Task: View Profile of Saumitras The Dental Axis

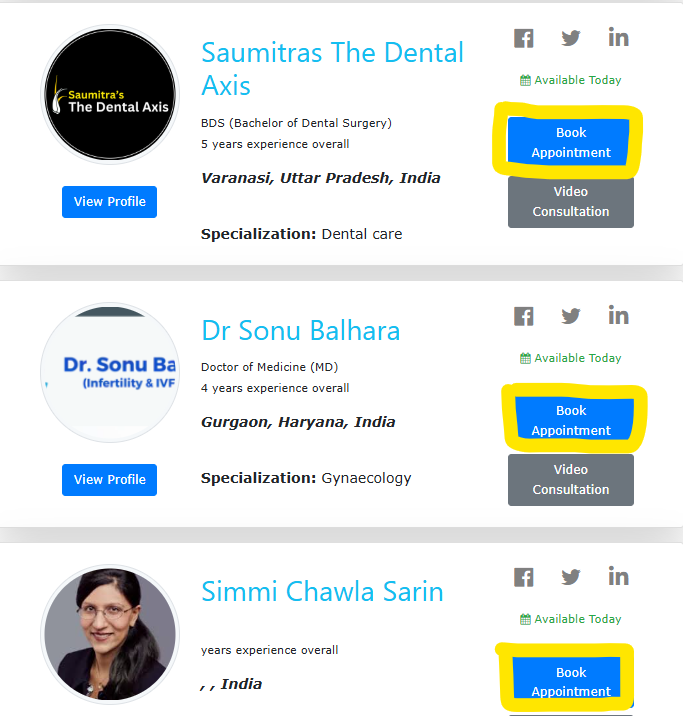Action: [x=110, y=202]
